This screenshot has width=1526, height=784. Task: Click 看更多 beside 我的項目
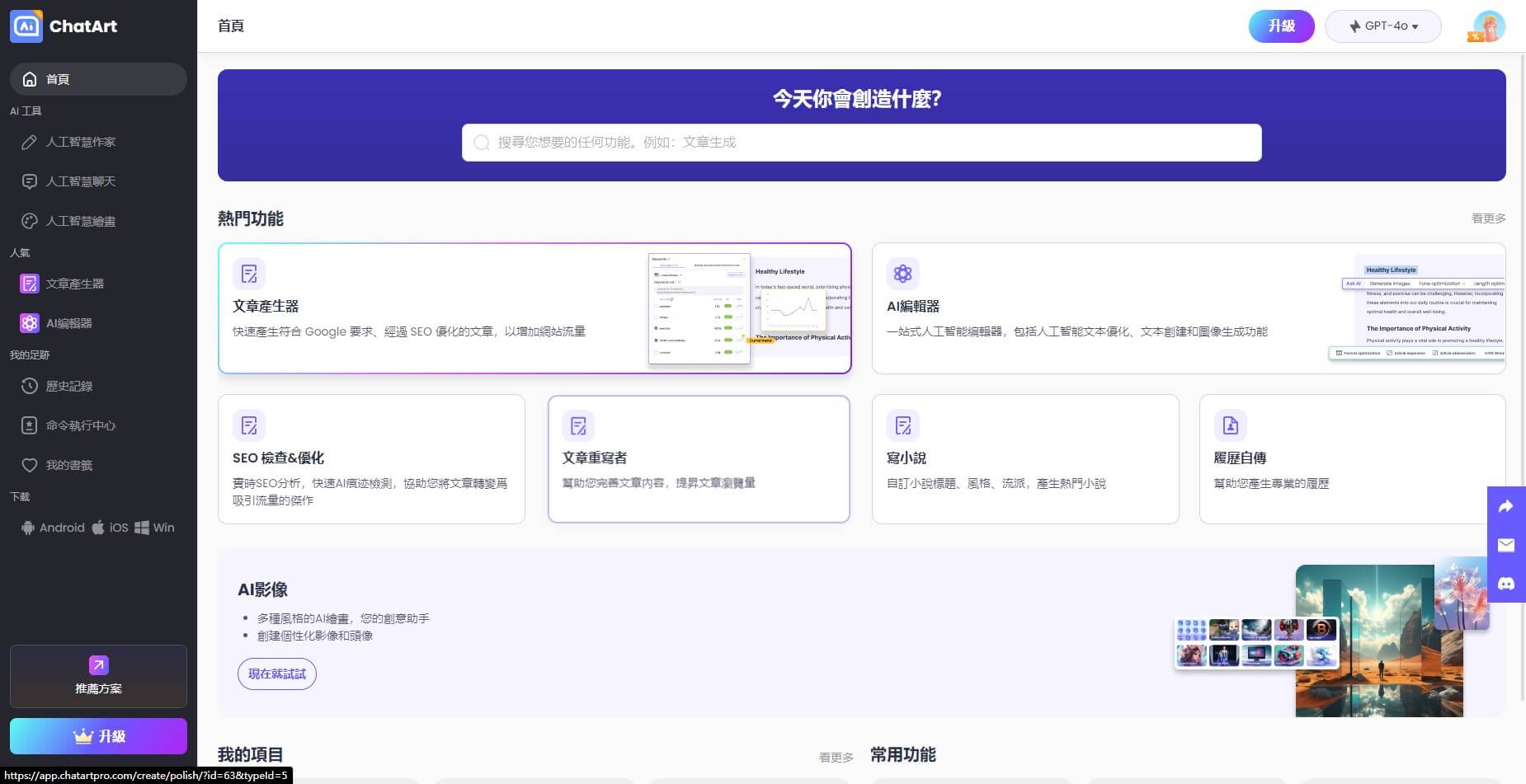point(836,757)
